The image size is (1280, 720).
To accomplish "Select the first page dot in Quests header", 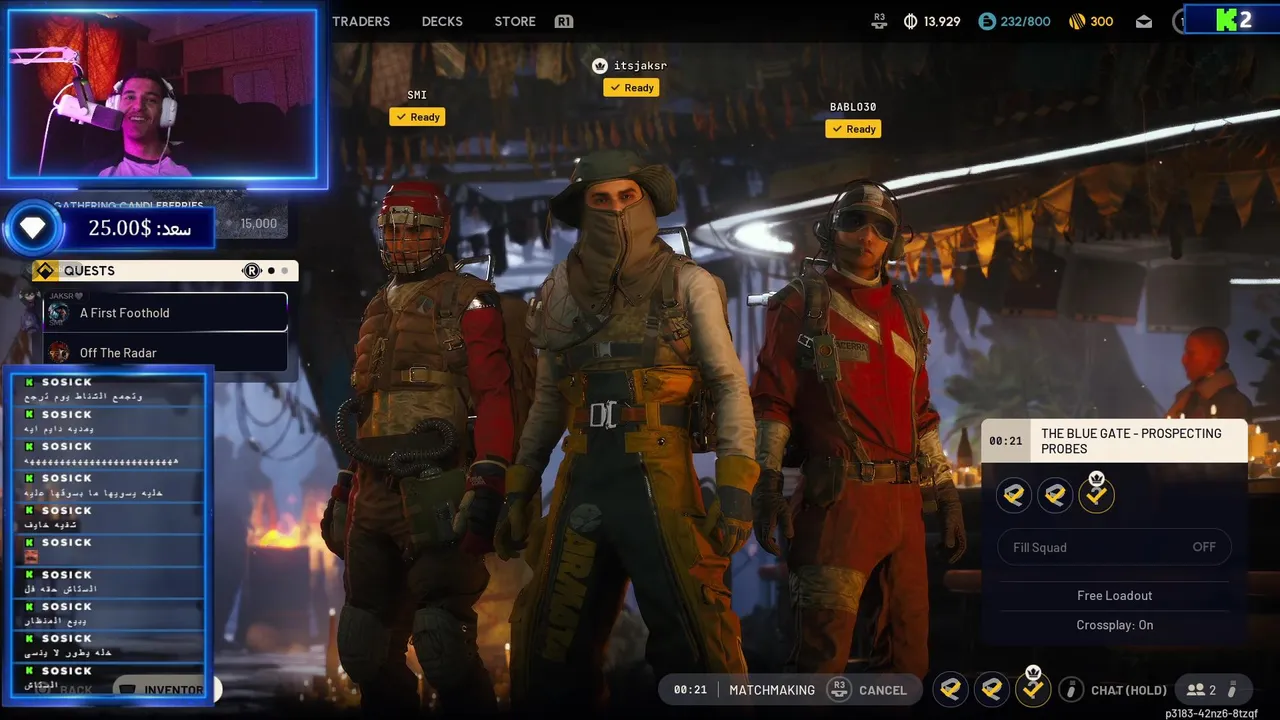I will point(270,270).
